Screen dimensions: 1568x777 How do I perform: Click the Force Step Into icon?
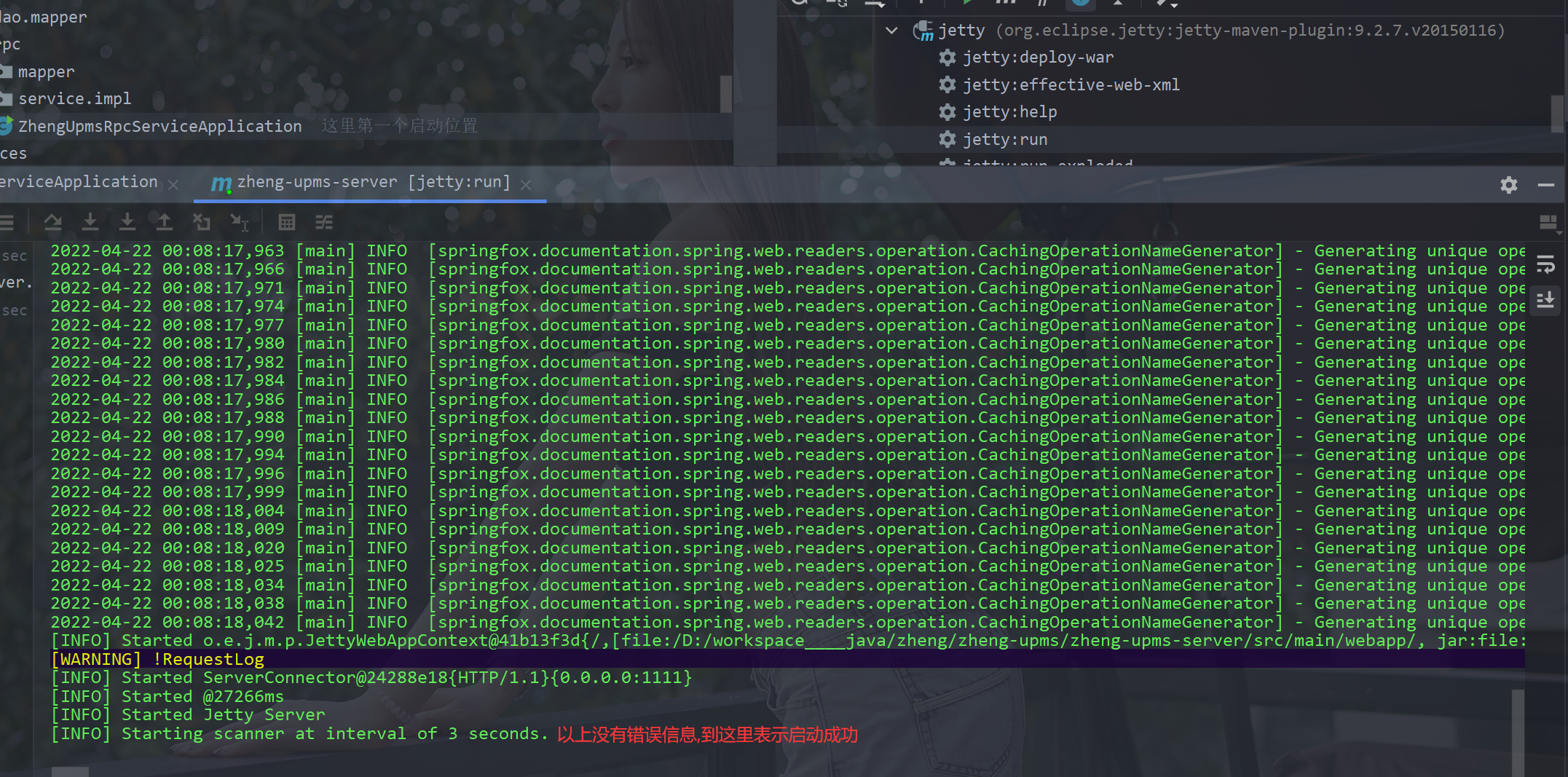point(127,222)
